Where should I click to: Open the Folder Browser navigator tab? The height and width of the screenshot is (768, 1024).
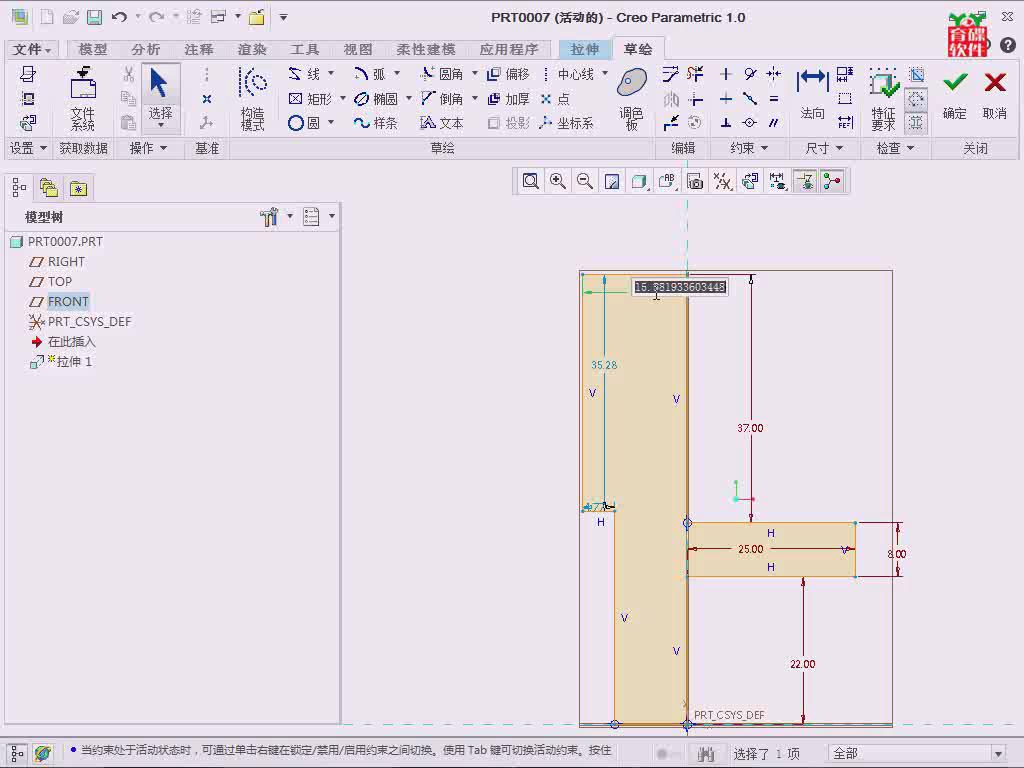pos(49,189)
